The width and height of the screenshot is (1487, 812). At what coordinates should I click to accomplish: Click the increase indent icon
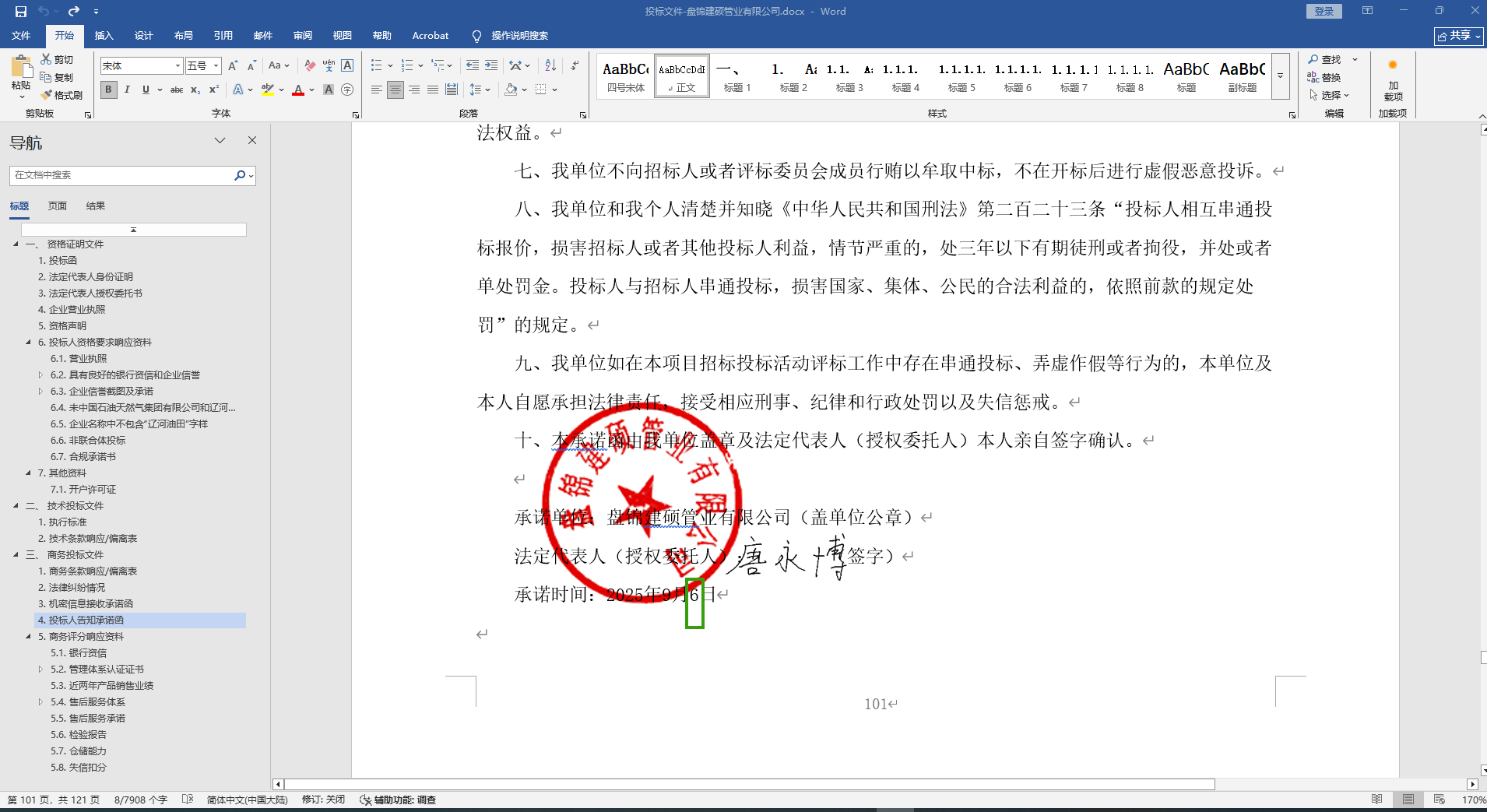491,66
